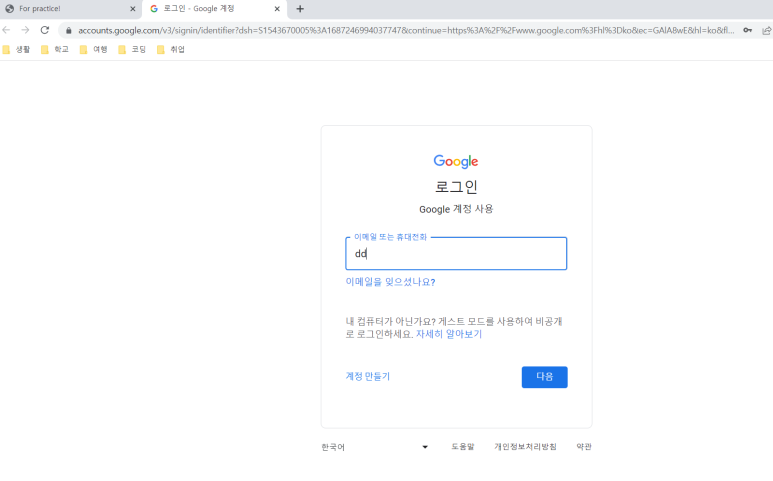Click the 'Google 계정 사용' subtitle text
Screen dimensions: 773x481
pos(456,209)
